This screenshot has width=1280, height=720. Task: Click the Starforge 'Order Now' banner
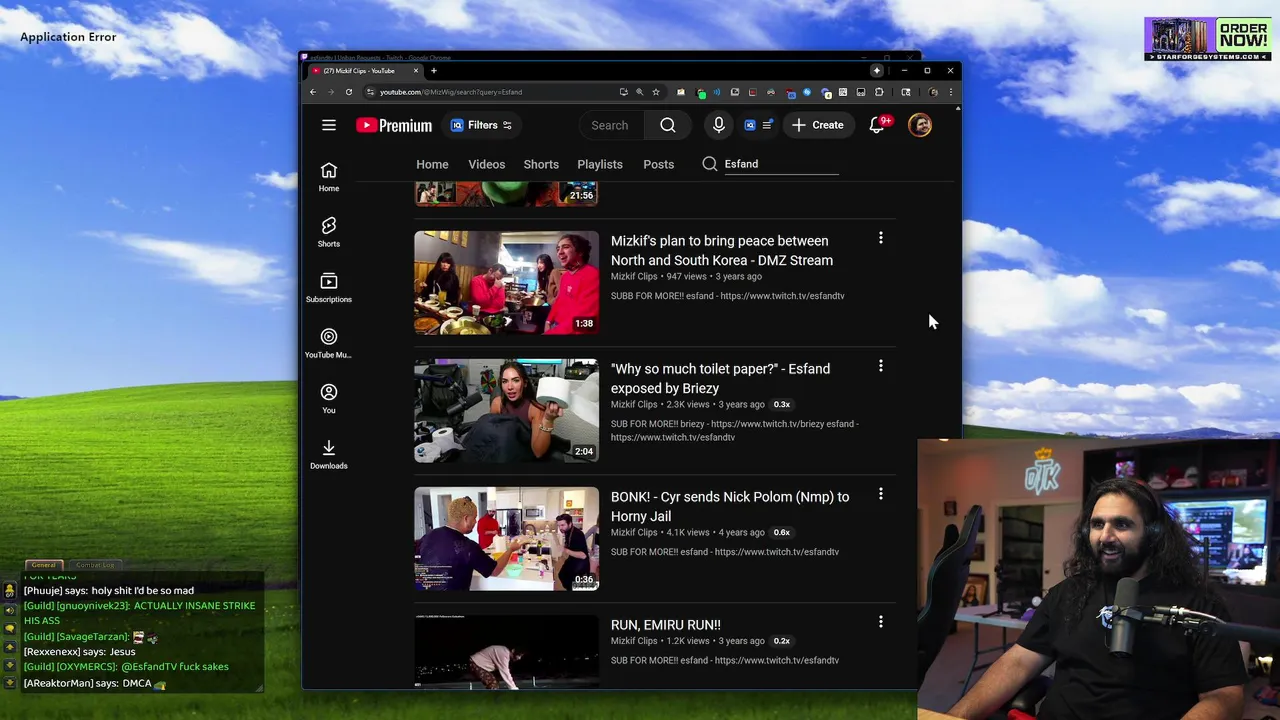(1208, 40)
